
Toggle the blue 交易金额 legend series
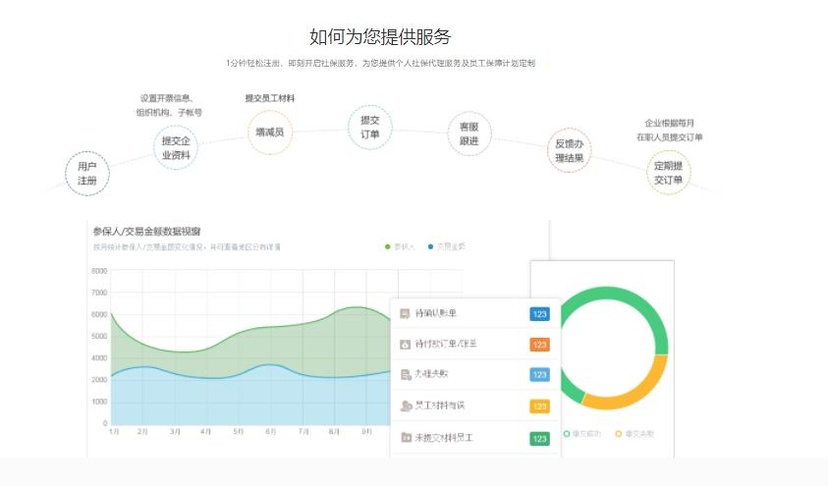coord(446,247)
